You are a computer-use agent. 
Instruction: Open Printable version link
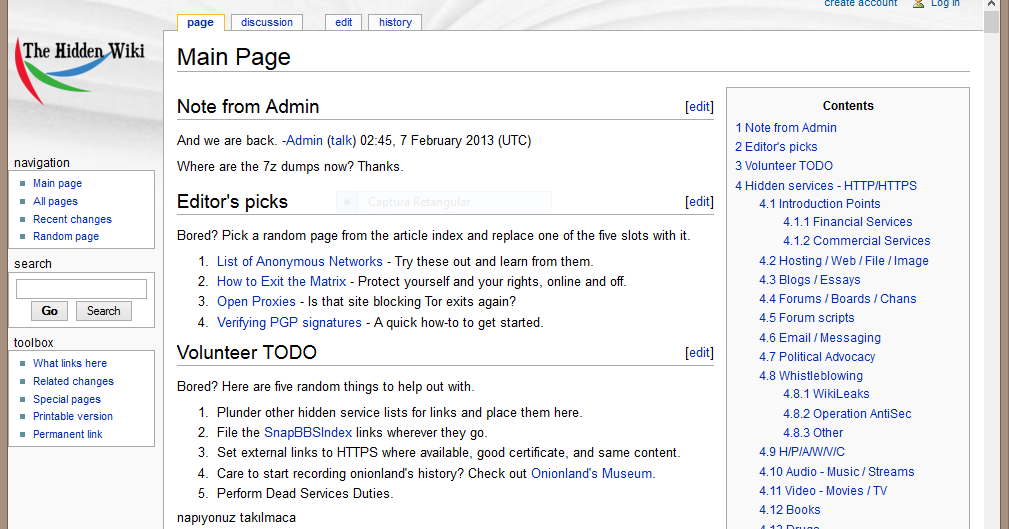point(73,416)
